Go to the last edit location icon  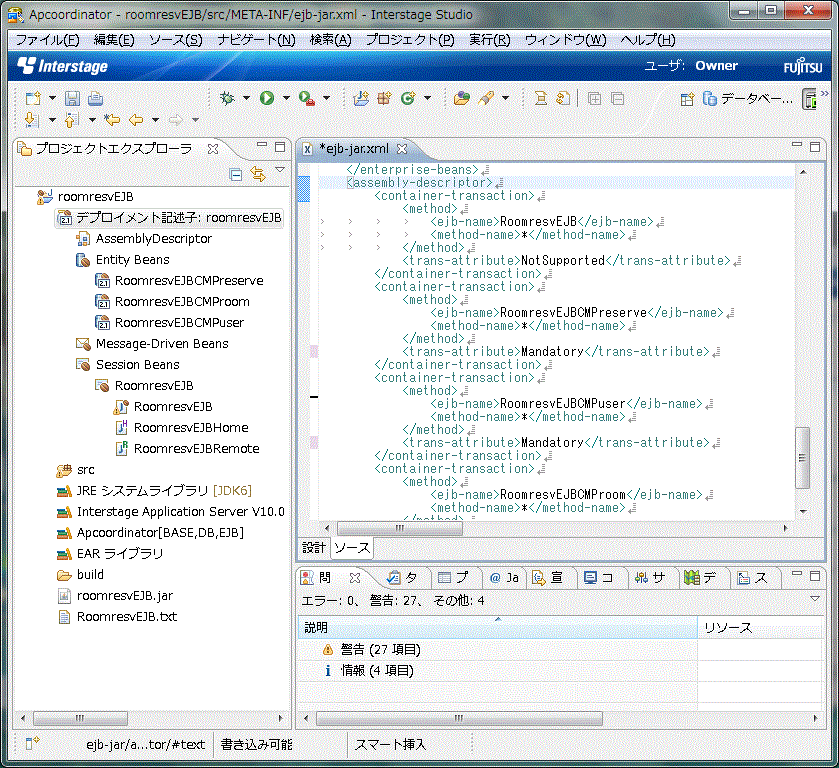click(112, 120)
